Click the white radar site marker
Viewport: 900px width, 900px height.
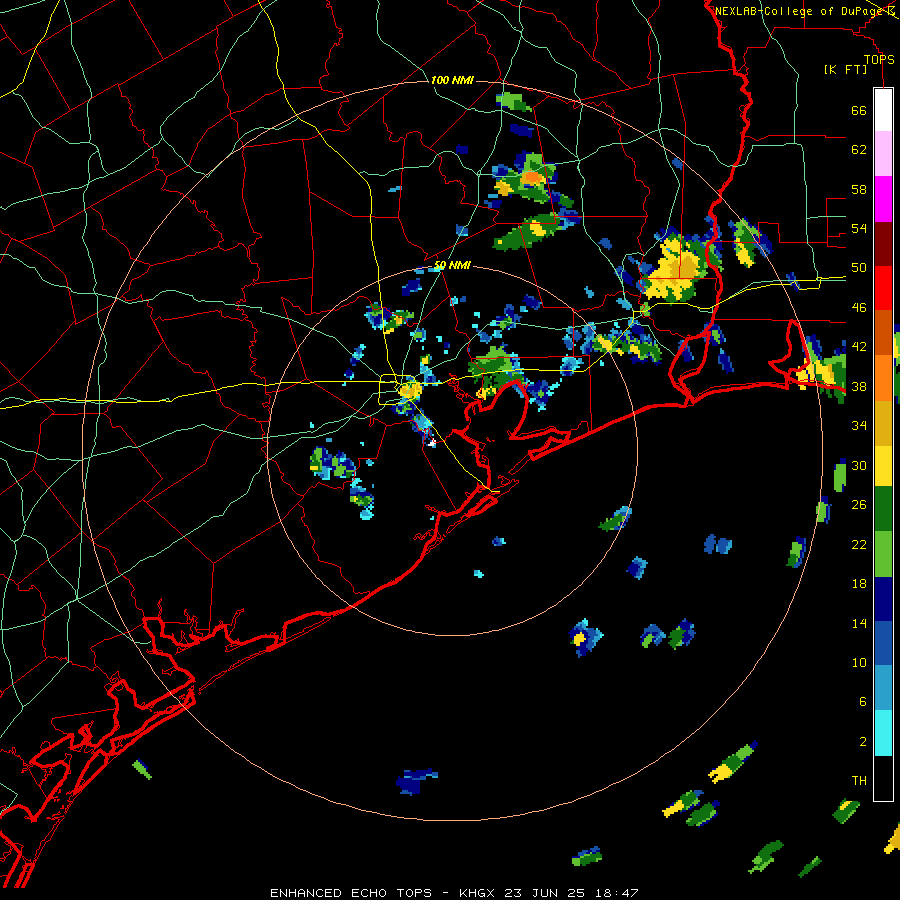click(x=432, y=443)
